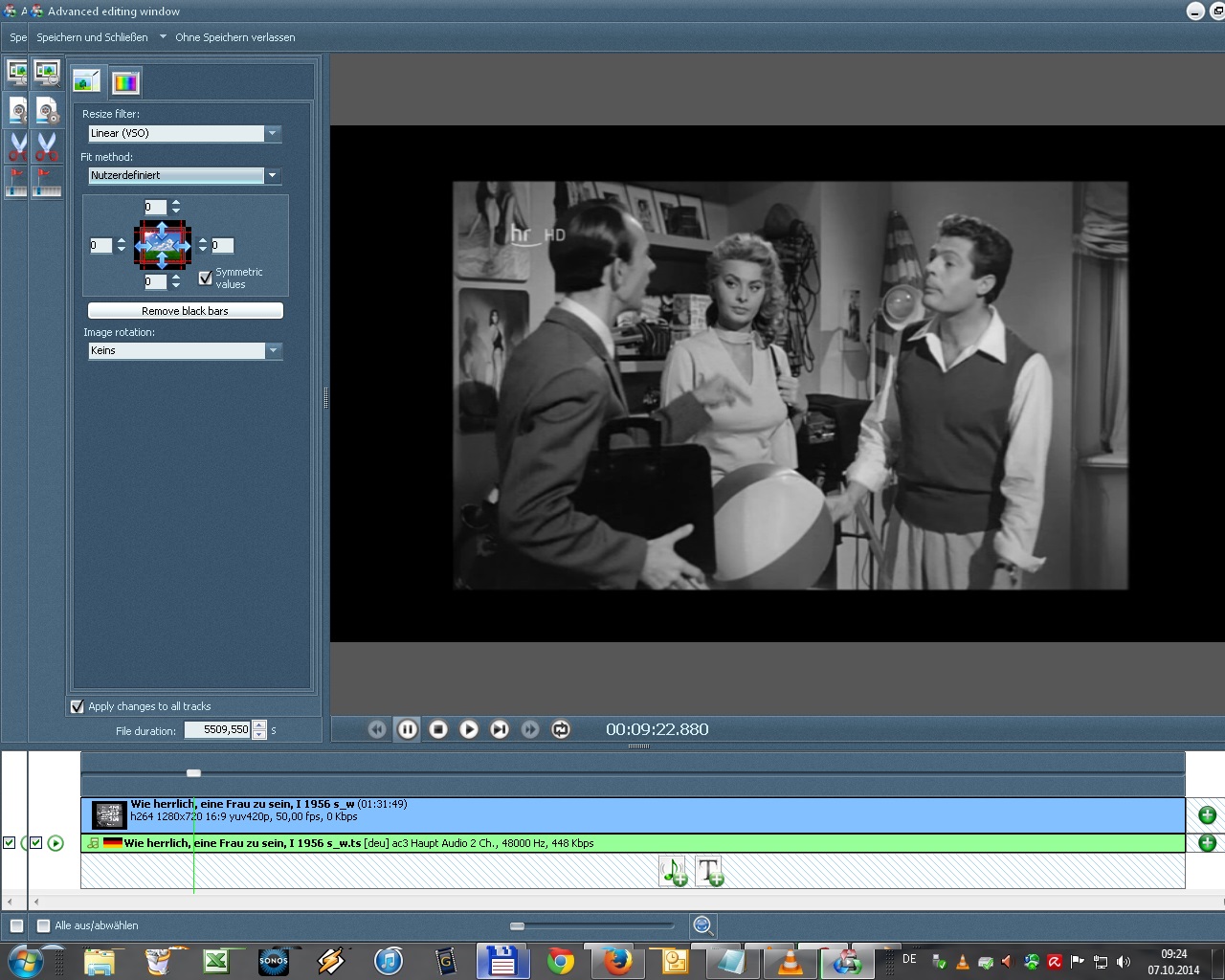Click the Remove black bars button
This screenshot has height=980, width=1225.
(x=186, y=311)
